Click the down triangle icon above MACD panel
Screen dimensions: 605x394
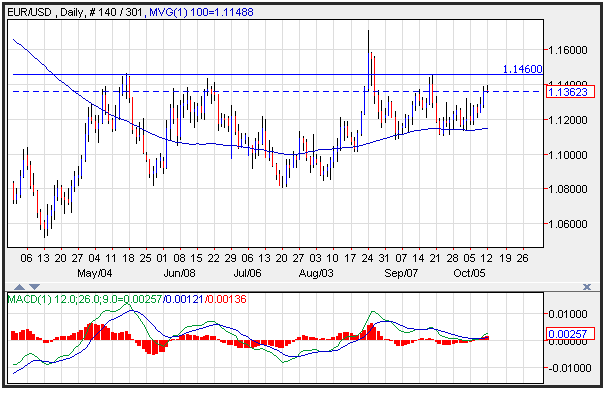tap(34, 287)
